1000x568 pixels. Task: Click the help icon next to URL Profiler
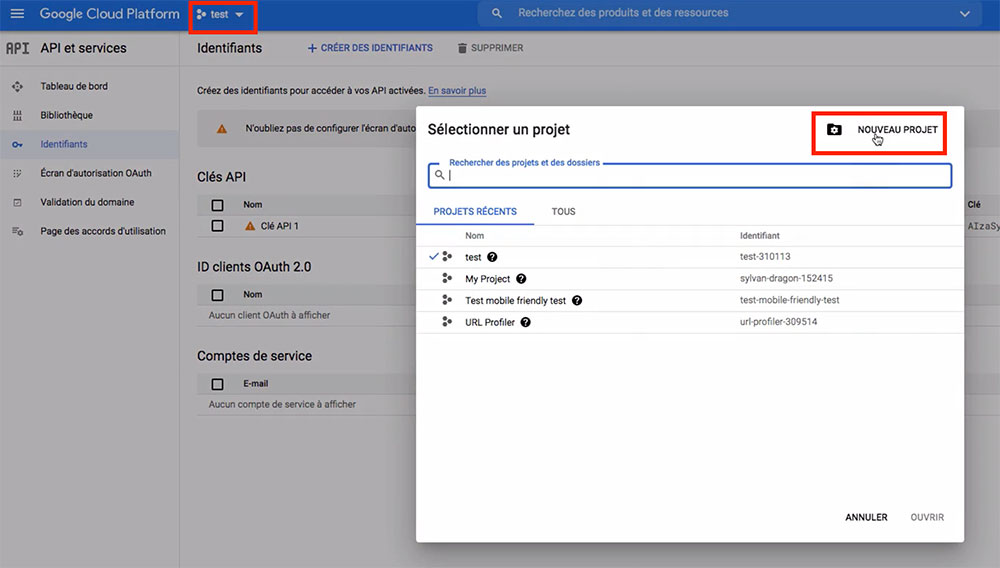(526, 322)
